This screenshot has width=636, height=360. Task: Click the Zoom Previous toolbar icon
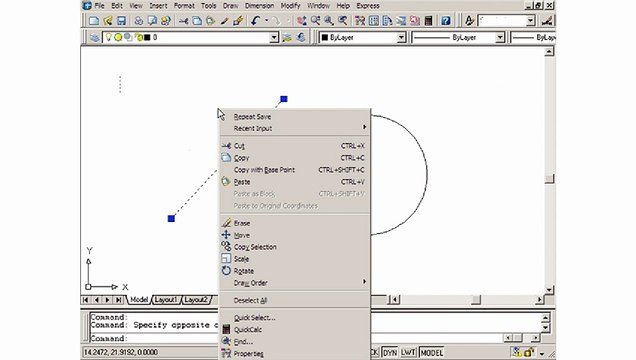pos(343,21)
